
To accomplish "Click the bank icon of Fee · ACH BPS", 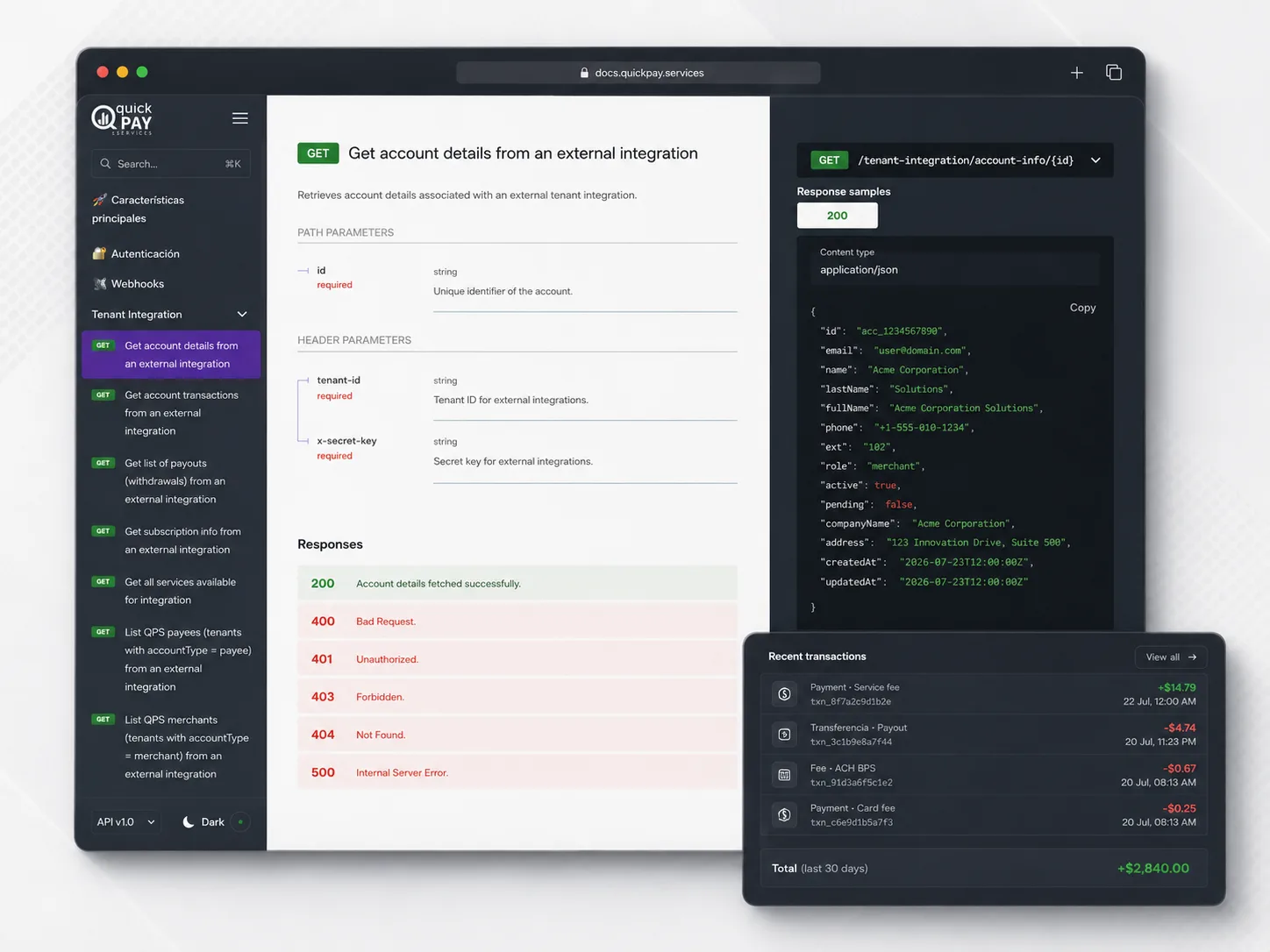I will 784,775.
